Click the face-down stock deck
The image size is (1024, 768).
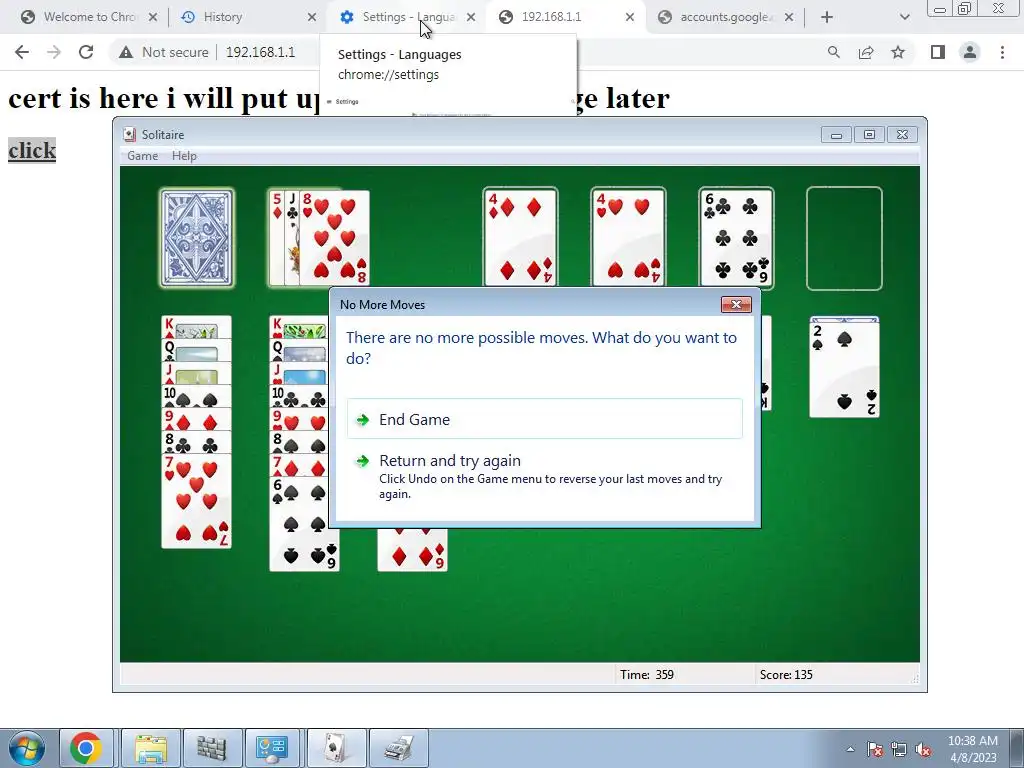(197, 238)
